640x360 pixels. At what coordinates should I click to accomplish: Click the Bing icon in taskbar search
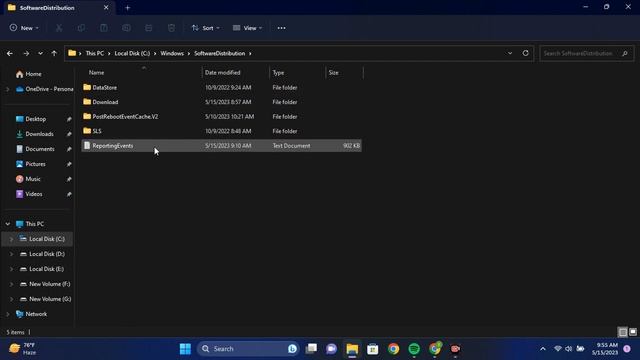(x=292, y=349)
